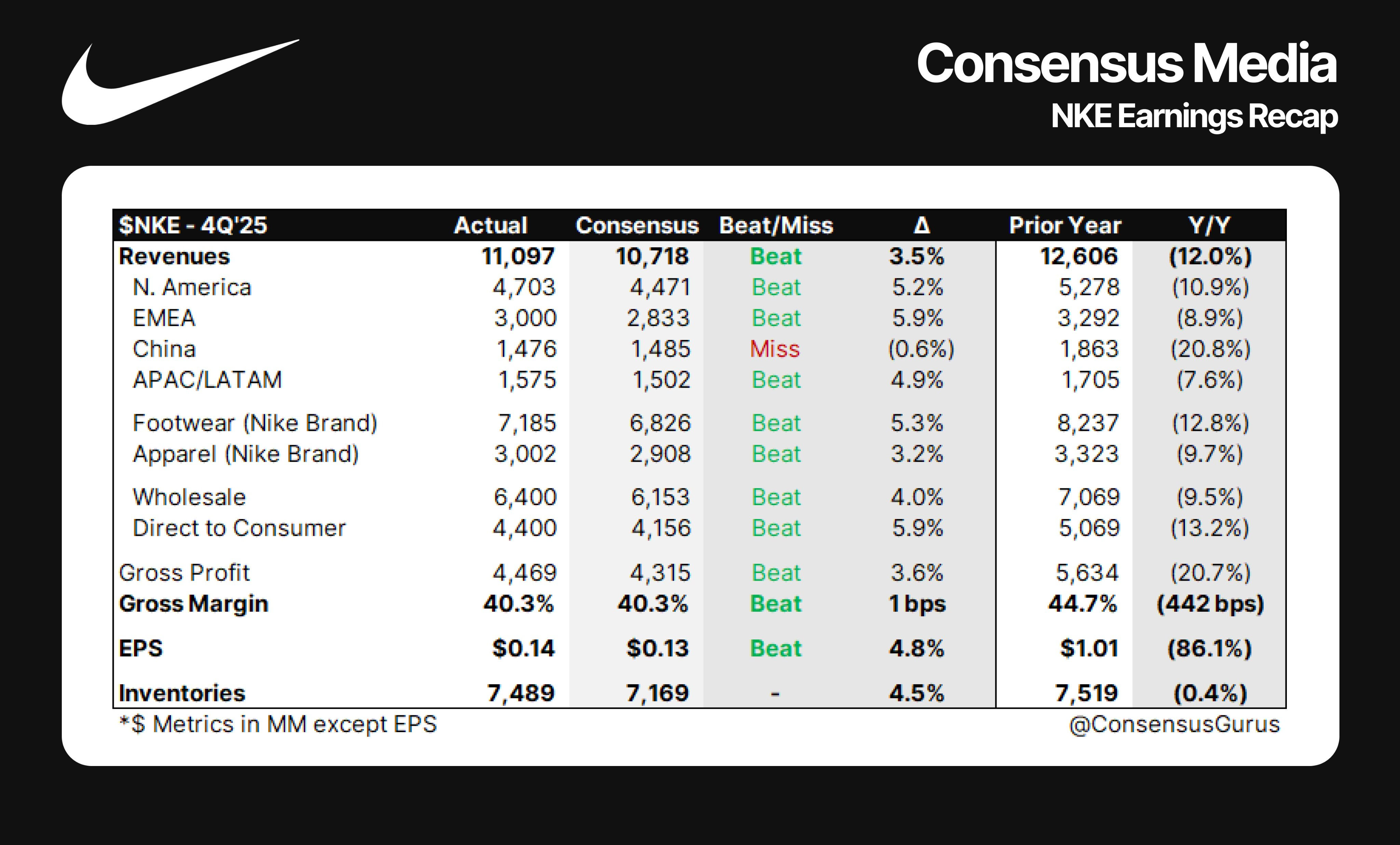The image size is (1400, 845).
Task: Select the Direct to Consumer row label
Action: [239, 528]
